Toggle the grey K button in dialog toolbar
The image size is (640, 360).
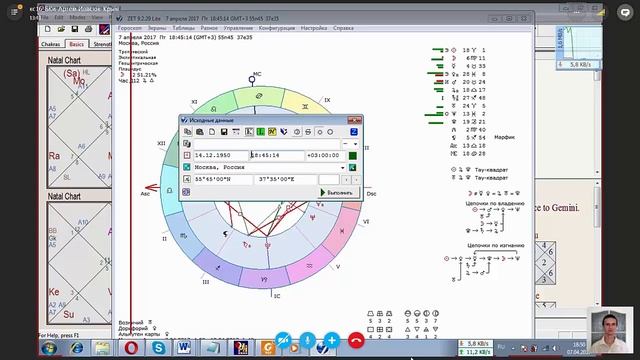coord(249,132)
